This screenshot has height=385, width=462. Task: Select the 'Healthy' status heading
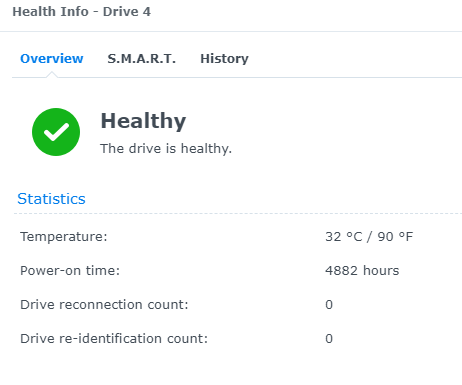coord(143,121)
